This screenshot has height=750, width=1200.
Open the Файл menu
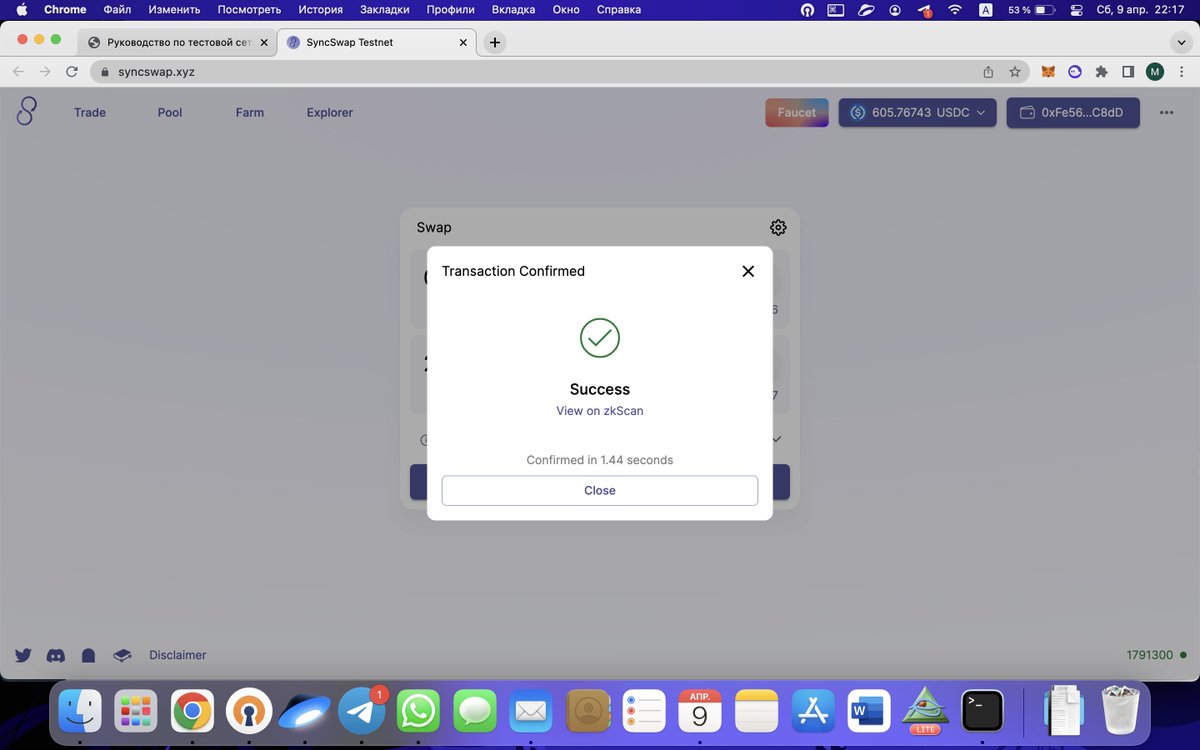[x=117, y=10]
